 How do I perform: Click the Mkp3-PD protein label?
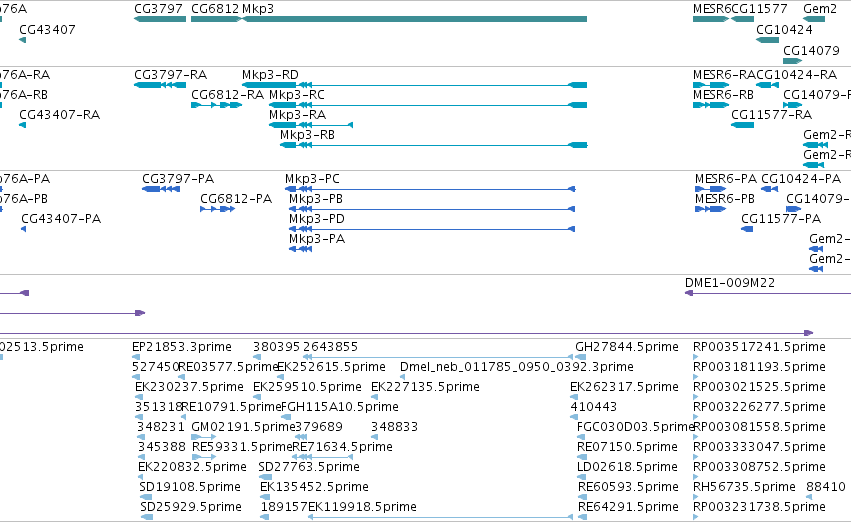click(316, 219)
